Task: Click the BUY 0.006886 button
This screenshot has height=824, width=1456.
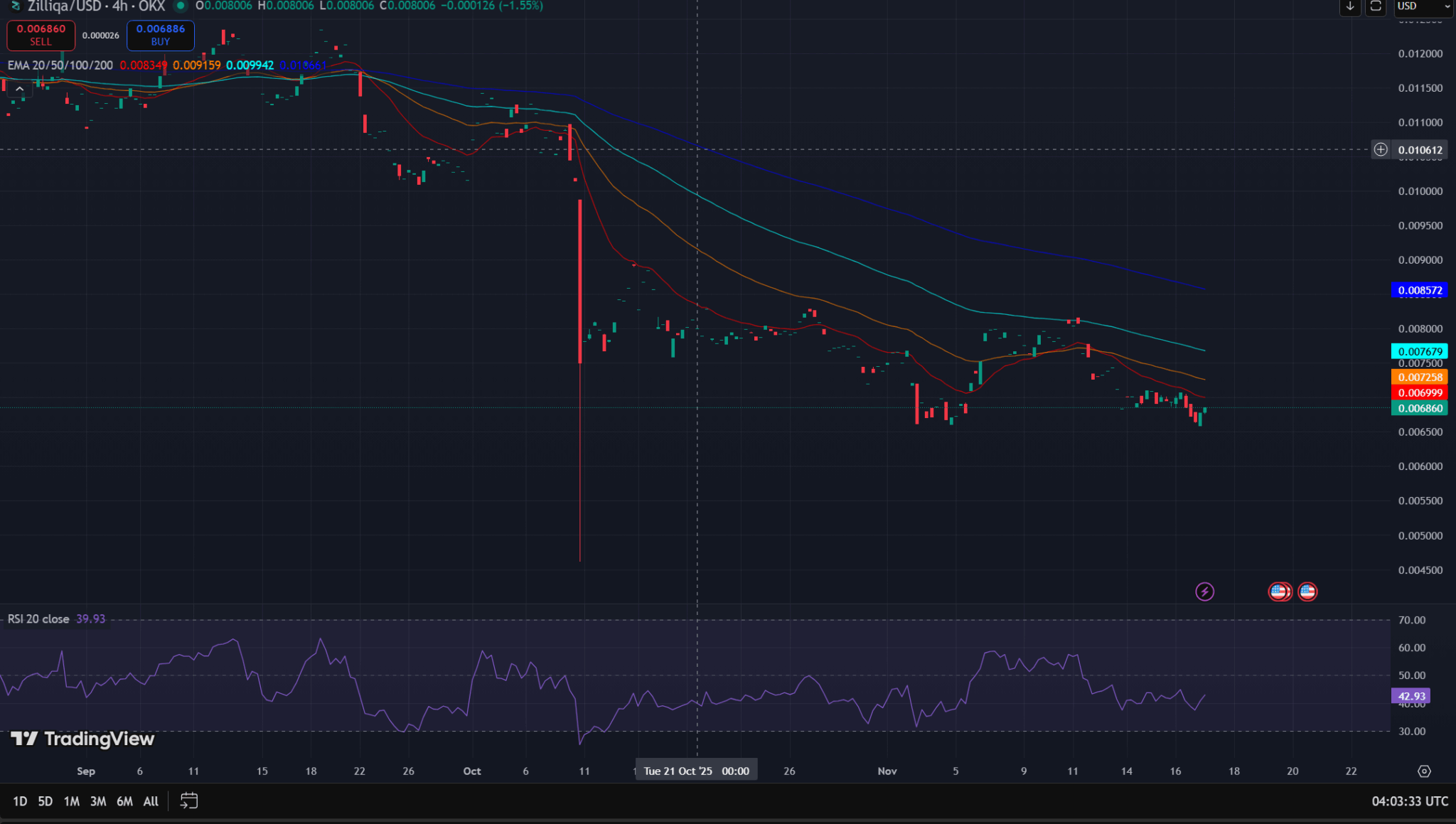Action: coord(160,35)
